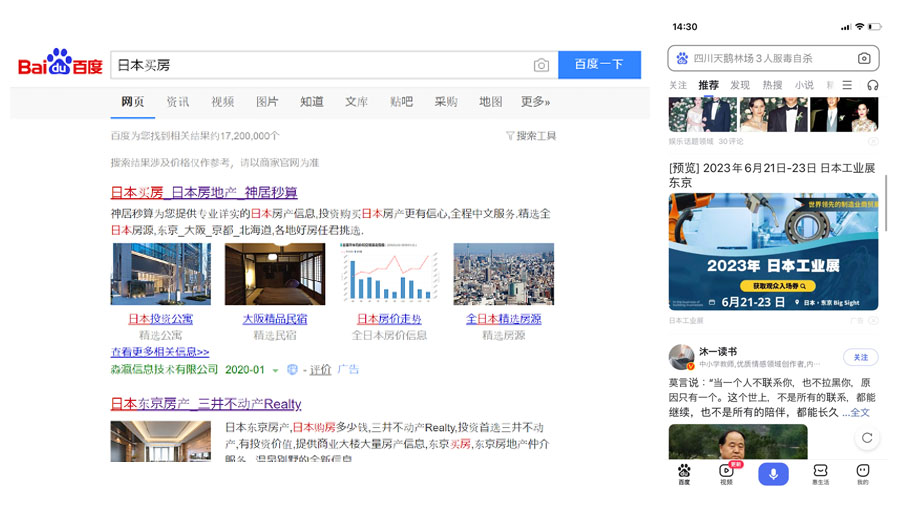Open the 搜索工具 filter dropdown
The image size is (900, 514).
coord(531,136)
